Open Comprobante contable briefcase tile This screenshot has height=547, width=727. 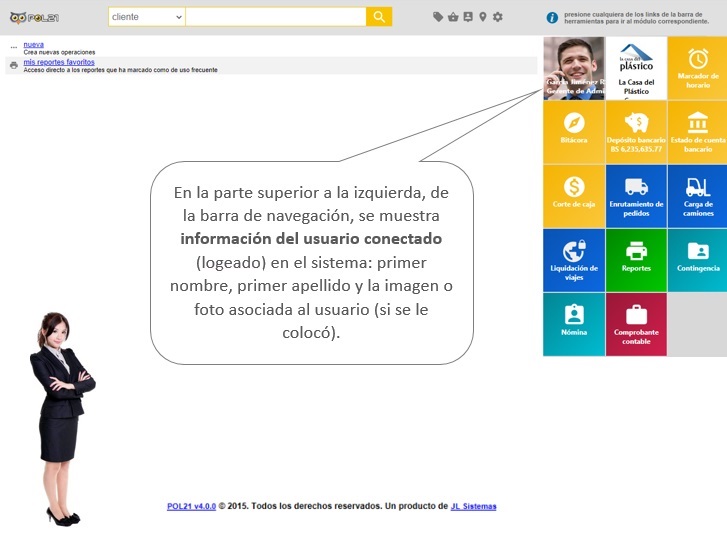(636, 324)
